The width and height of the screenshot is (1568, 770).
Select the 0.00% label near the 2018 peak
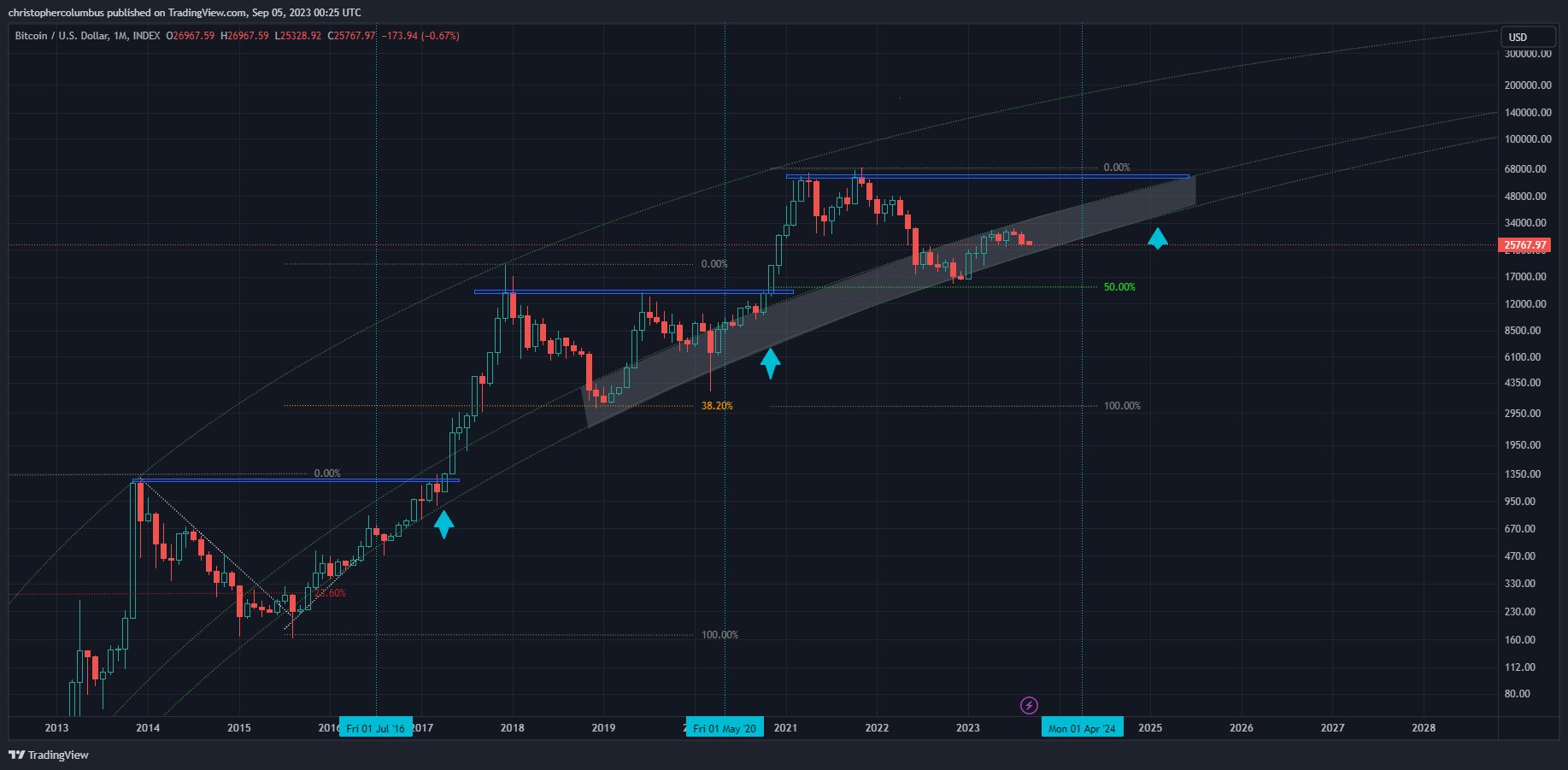tap(714, 264)
